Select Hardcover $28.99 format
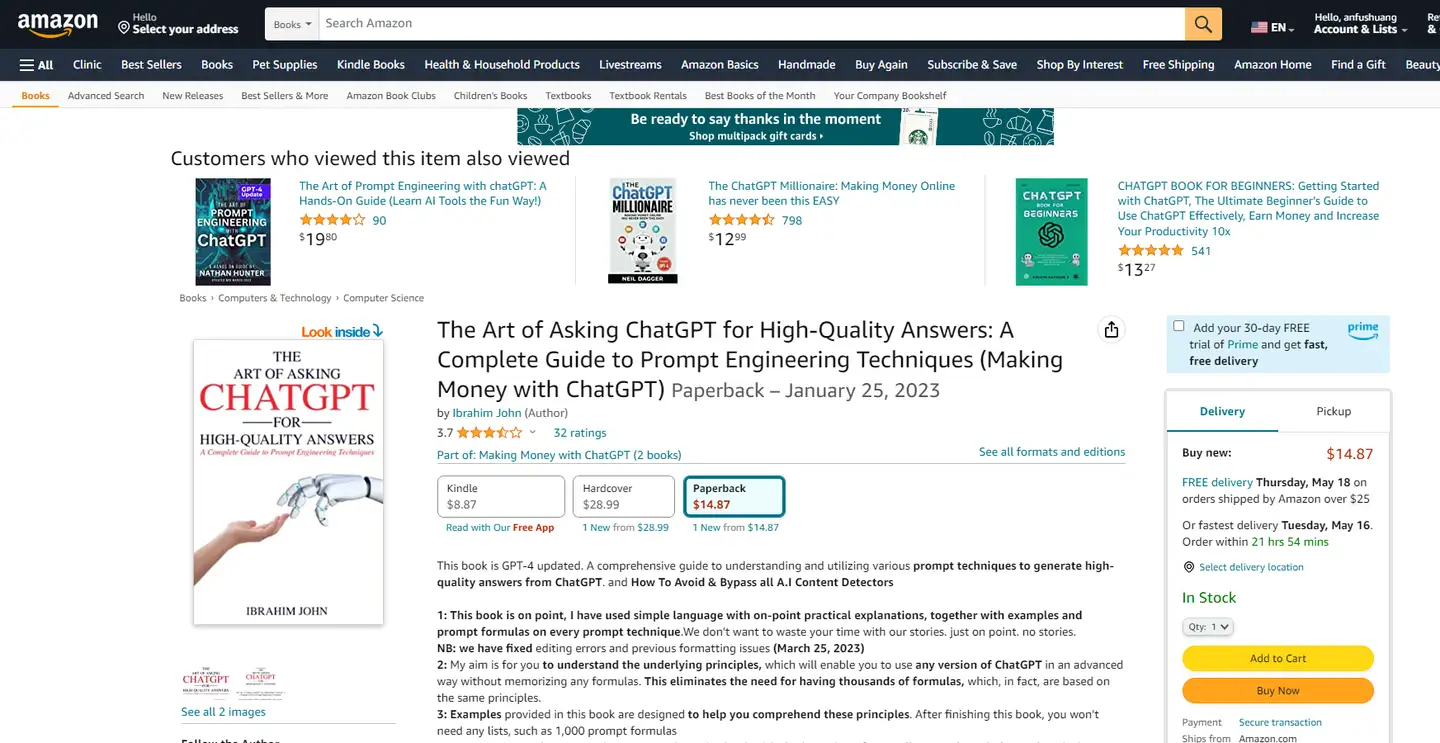Screen dimensions: 1440x743 [x=624, y=496]
